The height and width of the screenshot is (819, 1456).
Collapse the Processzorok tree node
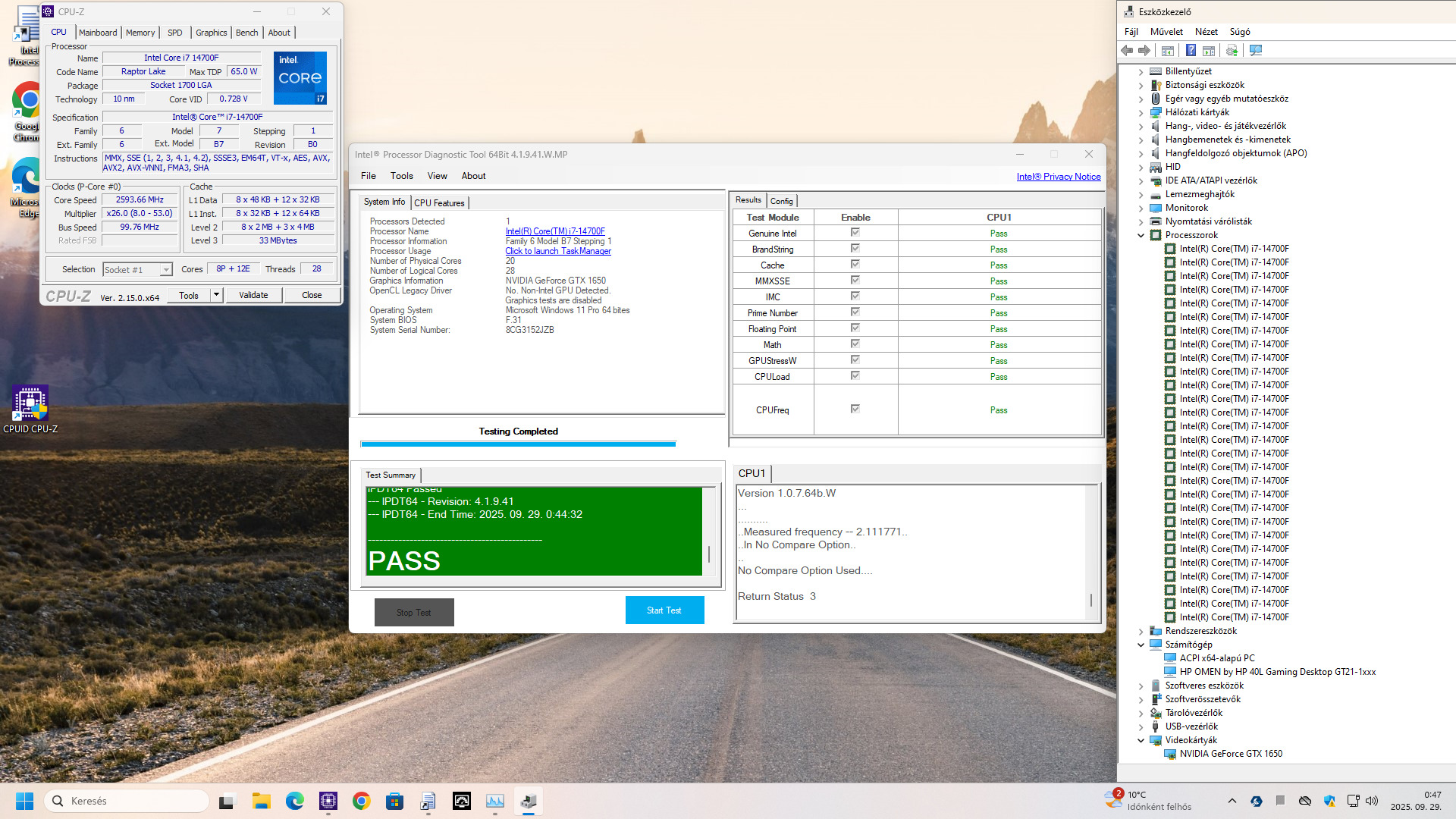(x=1141, y=235)
